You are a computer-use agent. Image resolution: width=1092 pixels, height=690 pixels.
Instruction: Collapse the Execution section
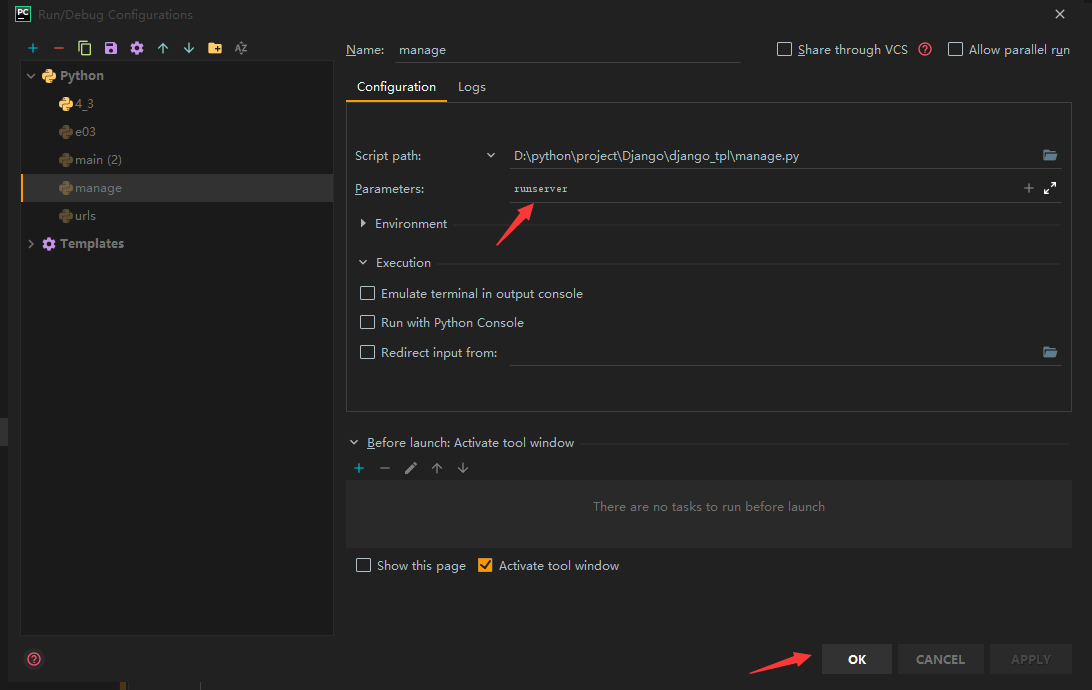[x=363, y=262]
